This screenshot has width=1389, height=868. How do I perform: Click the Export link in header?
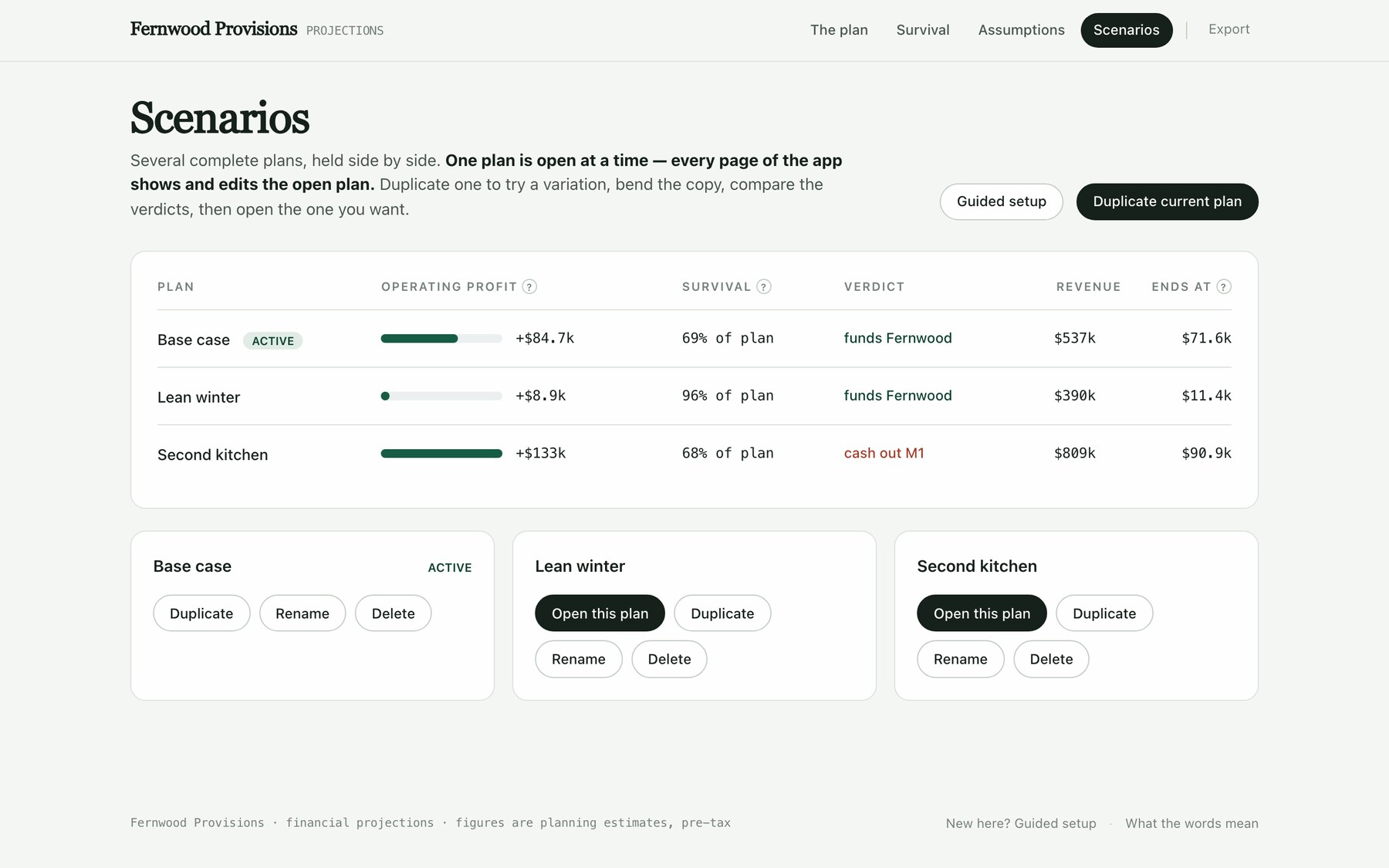tap(1228, 29)
